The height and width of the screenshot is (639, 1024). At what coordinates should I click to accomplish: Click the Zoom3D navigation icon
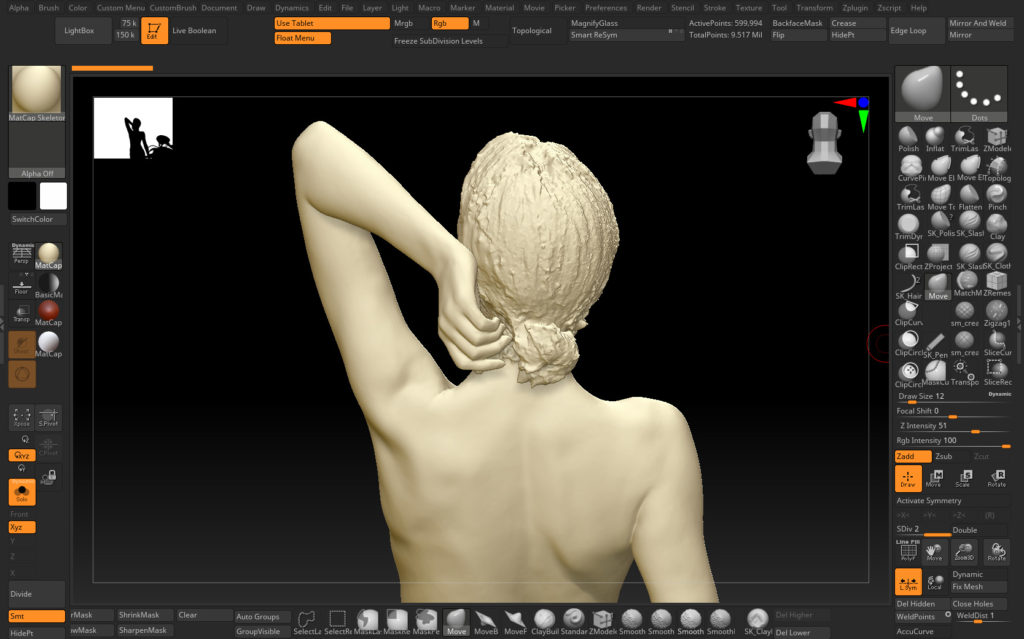pos(965,551)
